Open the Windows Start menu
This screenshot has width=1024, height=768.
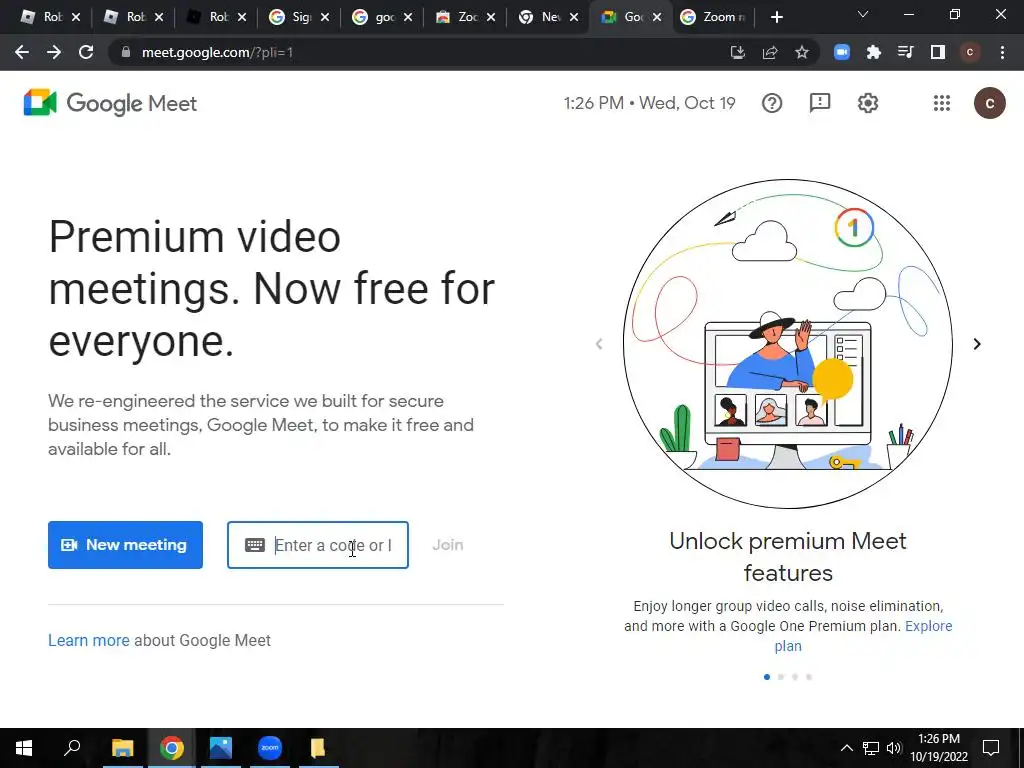(x=24, y=748)
